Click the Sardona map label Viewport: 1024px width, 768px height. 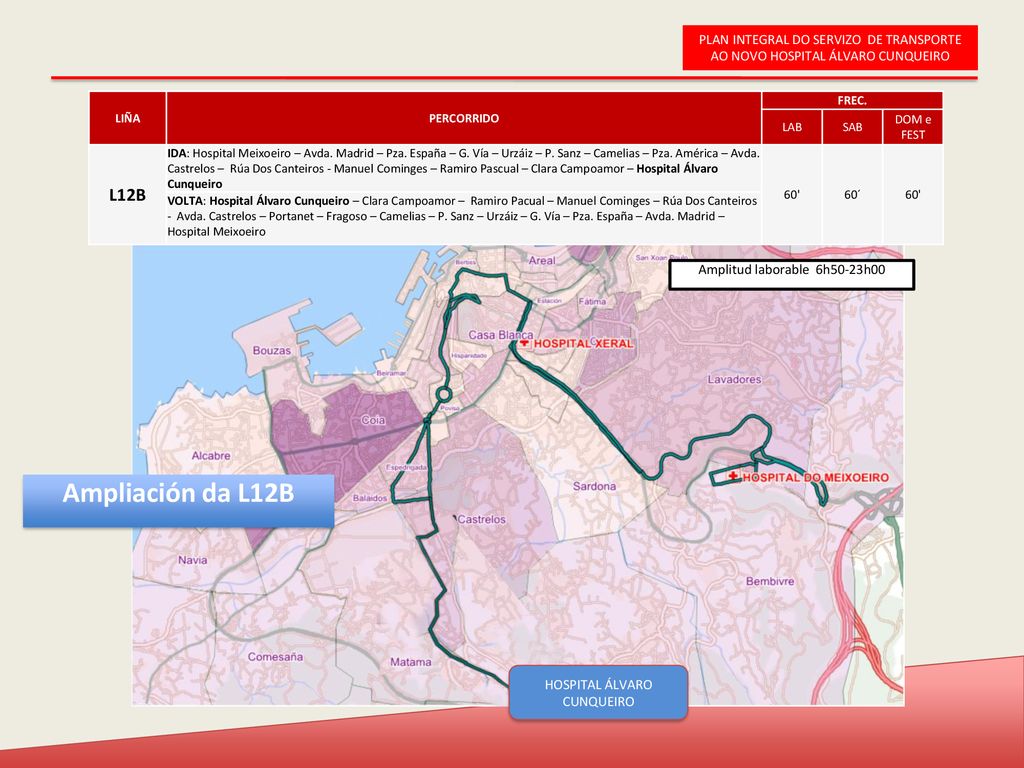[594, 487]
